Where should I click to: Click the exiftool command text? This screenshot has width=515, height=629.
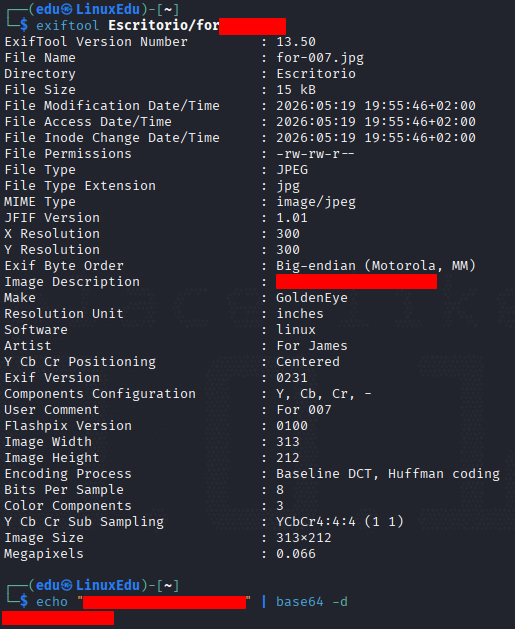[67, 26]
